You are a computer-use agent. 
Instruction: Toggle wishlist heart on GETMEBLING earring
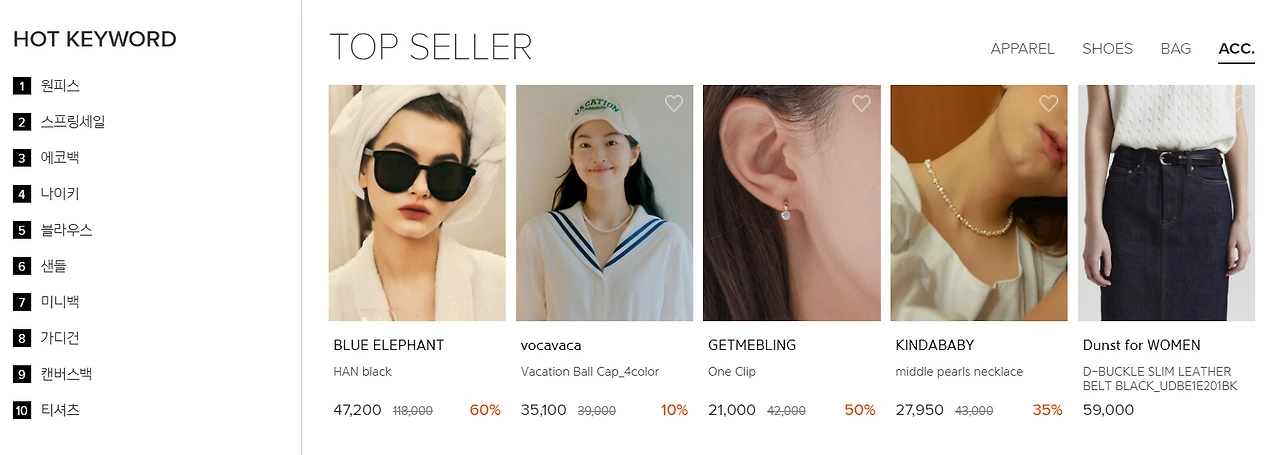[x=861, y=103]
